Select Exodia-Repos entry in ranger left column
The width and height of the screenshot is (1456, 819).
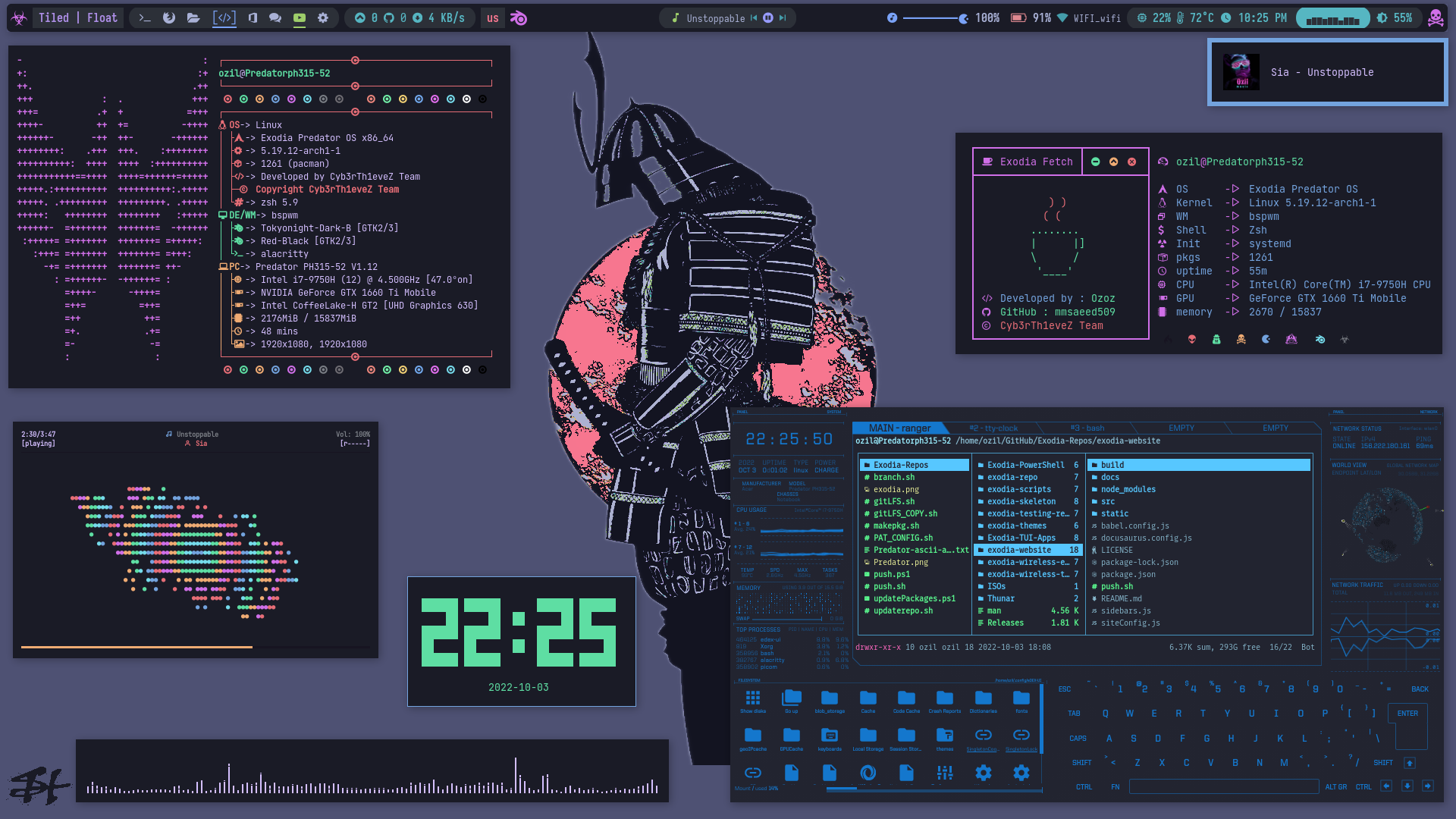(x=900, y=465)
